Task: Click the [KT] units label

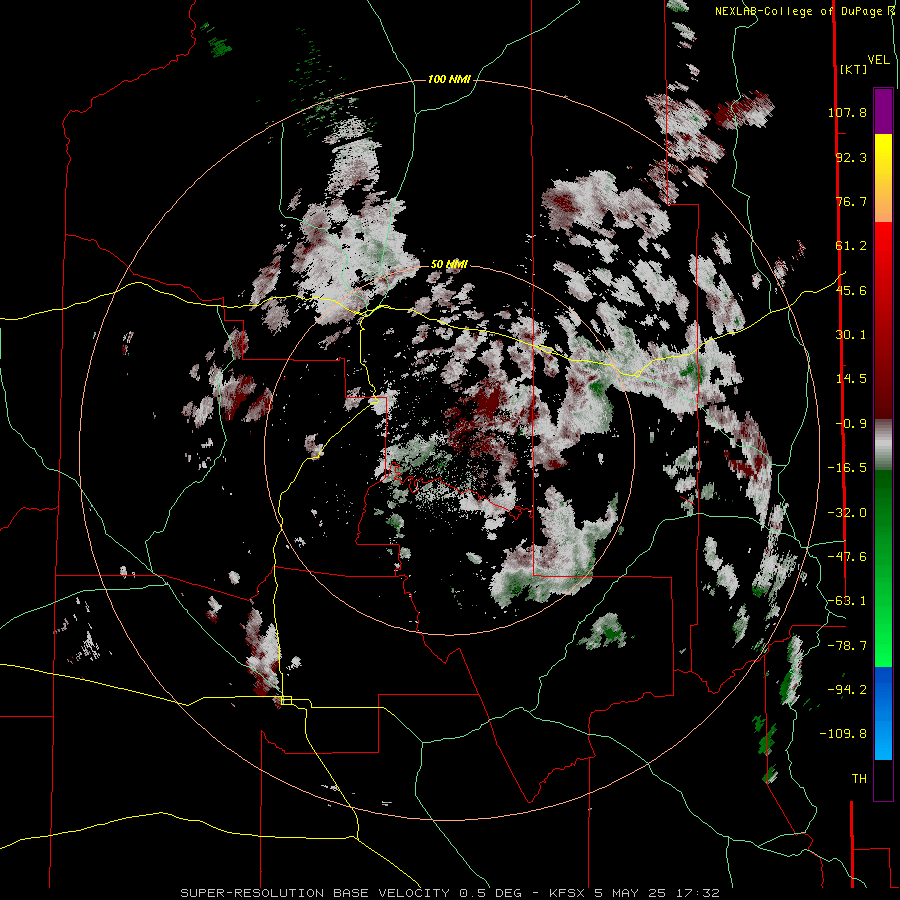Action: click(853, 69)
